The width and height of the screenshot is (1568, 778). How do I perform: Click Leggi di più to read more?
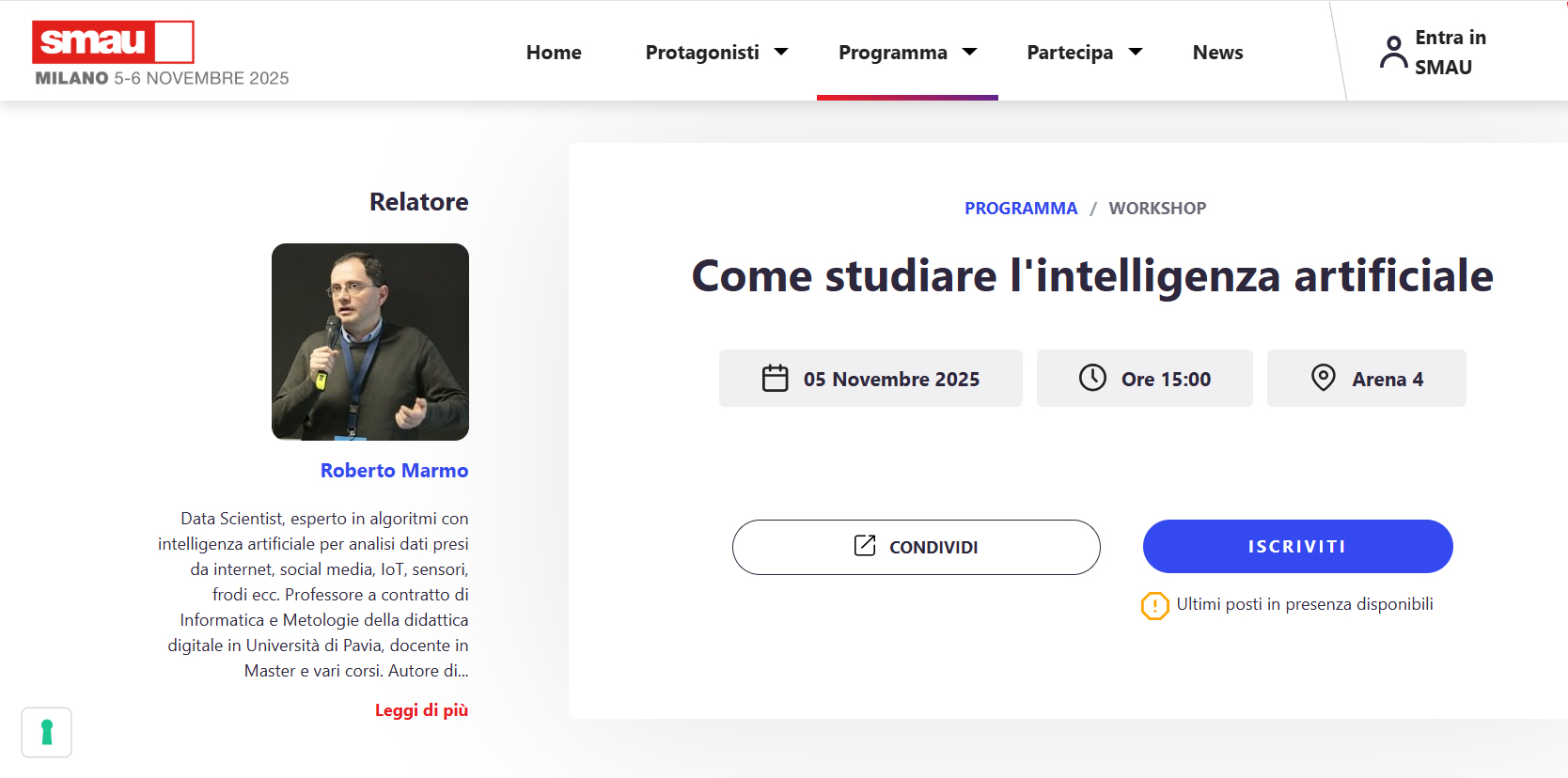(x=421, y=710)
